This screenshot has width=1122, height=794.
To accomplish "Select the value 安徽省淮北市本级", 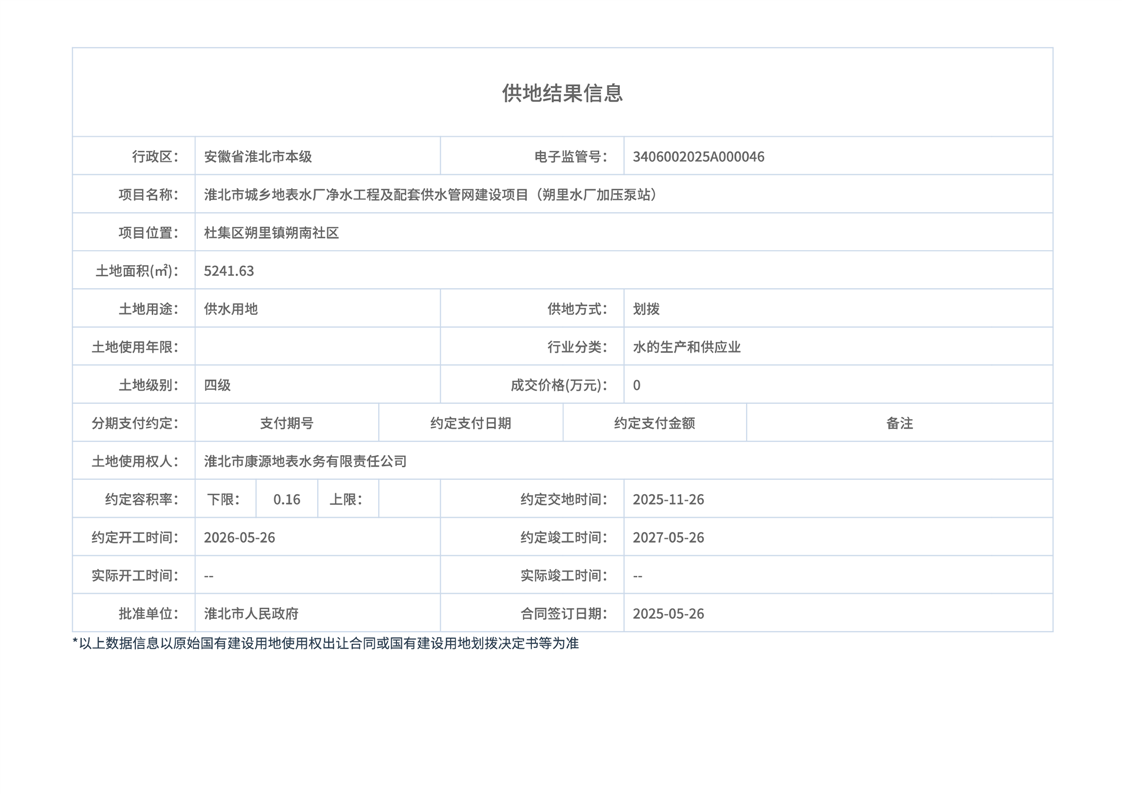I will click(x=258, y=157).
